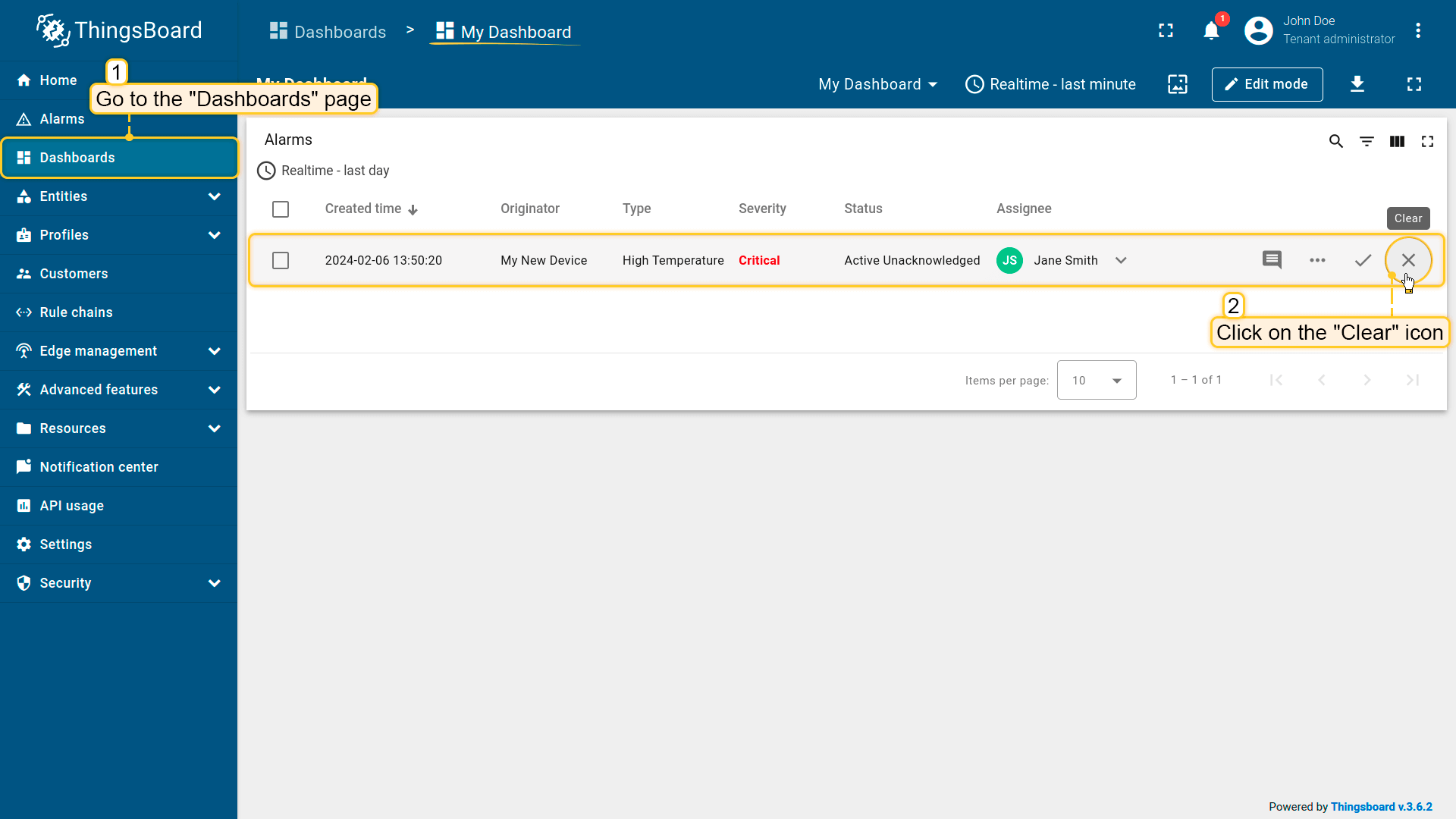This screenshot has width=1456, height=819.
Task: Open Rule chains in sidebar
Action: pos(76,312)
